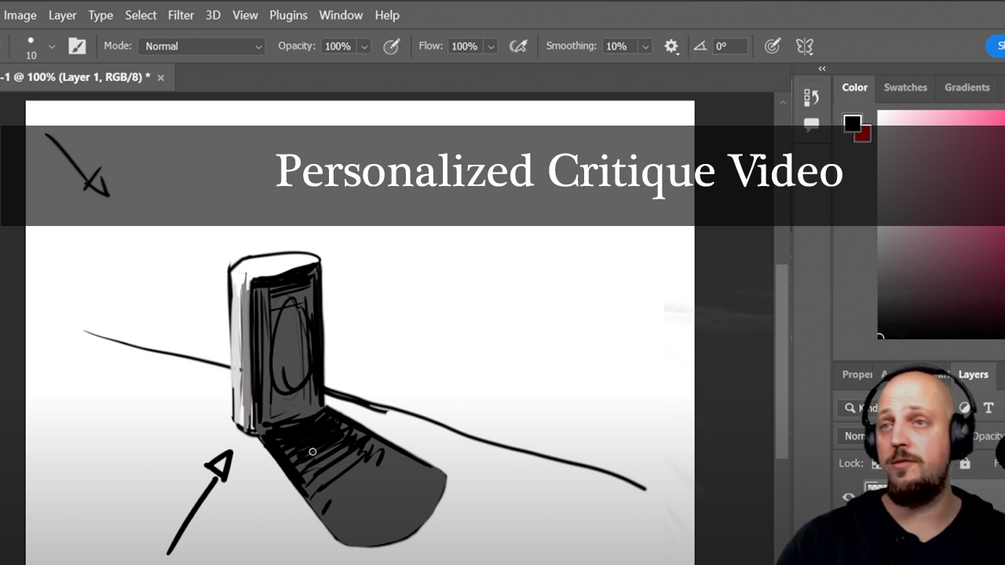Switch to the Properties panel tab
Viewport: 1005px width, 565px height.
tap(857, 375)
